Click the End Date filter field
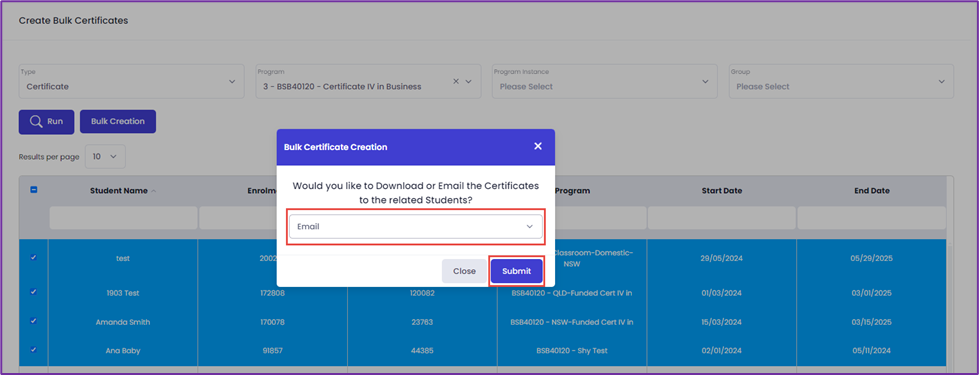The image size is (979, 375). [x=872, y=218]
